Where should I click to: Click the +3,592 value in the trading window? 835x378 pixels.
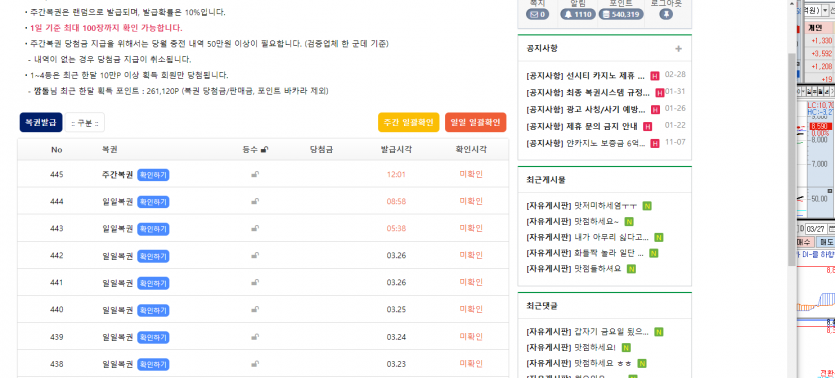822,54
